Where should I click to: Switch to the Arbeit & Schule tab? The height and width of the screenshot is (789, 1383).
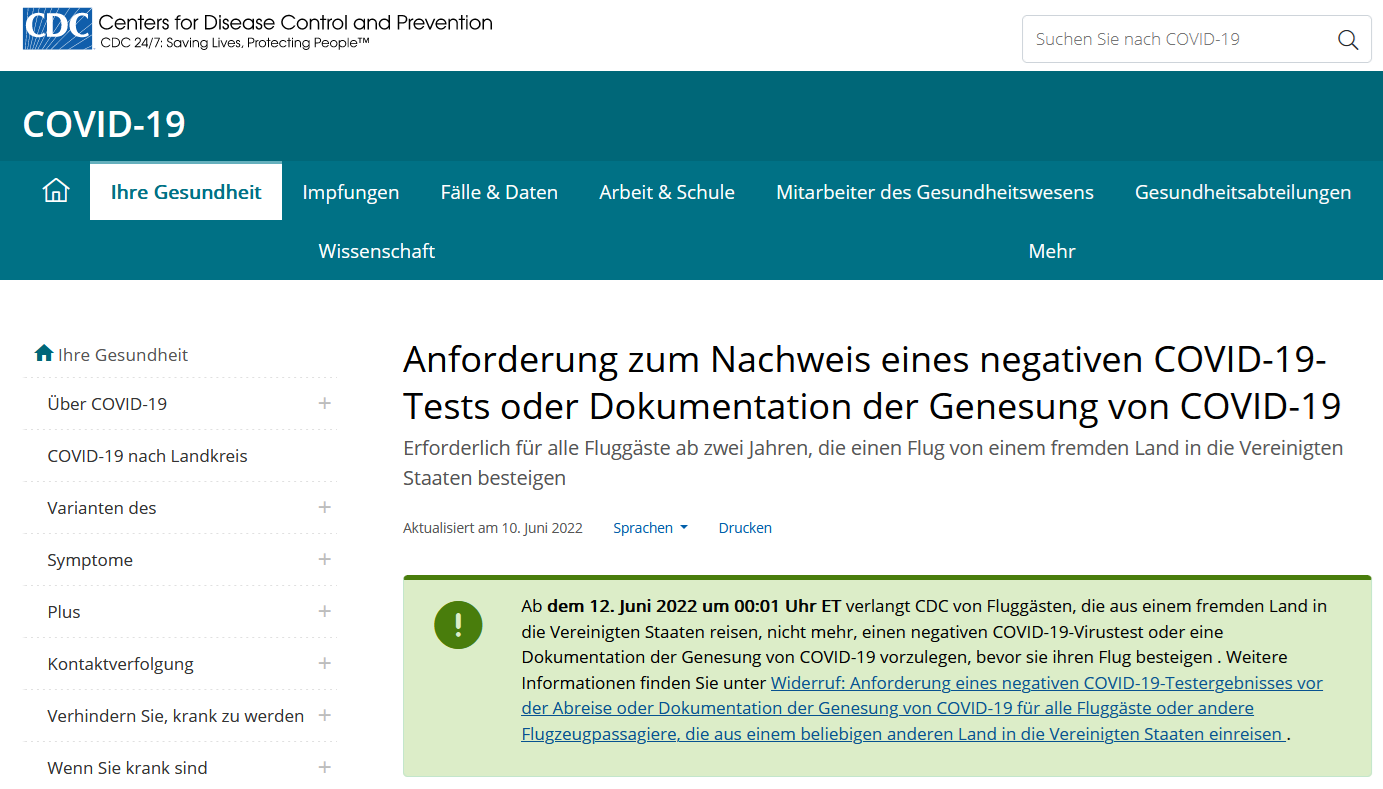click(666, 191)
